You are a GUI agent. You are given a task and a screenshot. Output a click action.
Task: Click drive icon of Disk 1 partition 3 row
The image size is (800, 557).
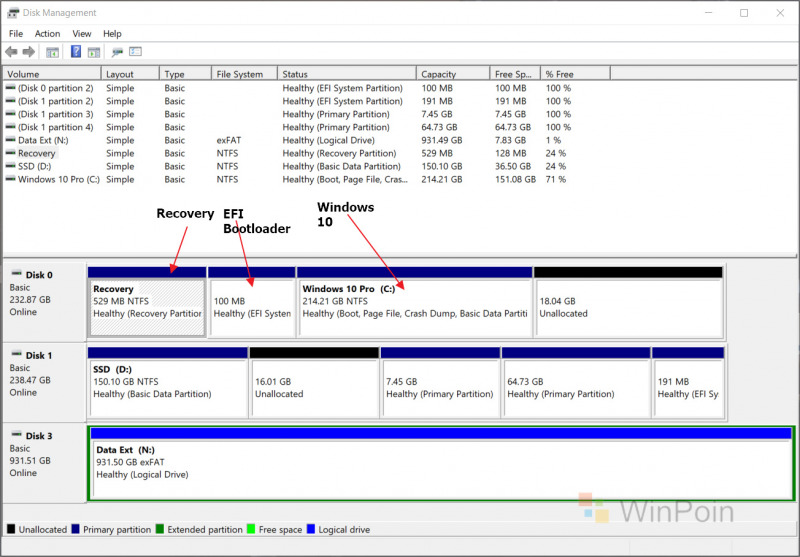[x=10, y=114]
